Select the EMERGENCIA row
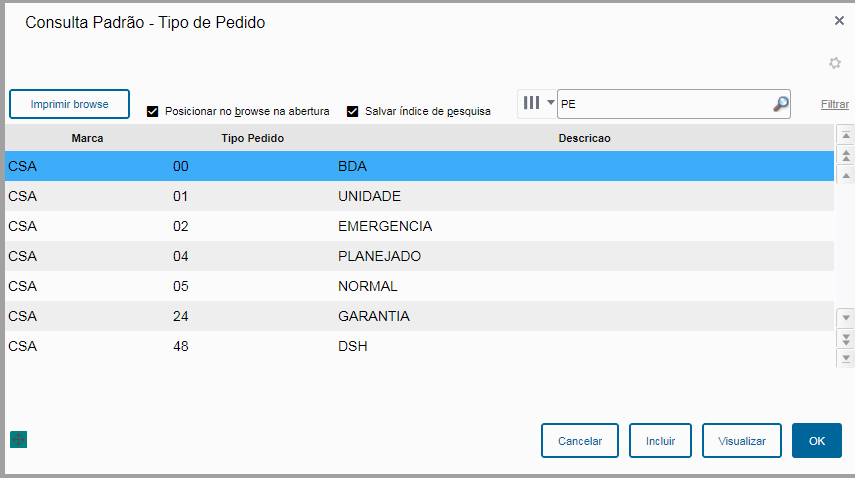 point(385,226)
